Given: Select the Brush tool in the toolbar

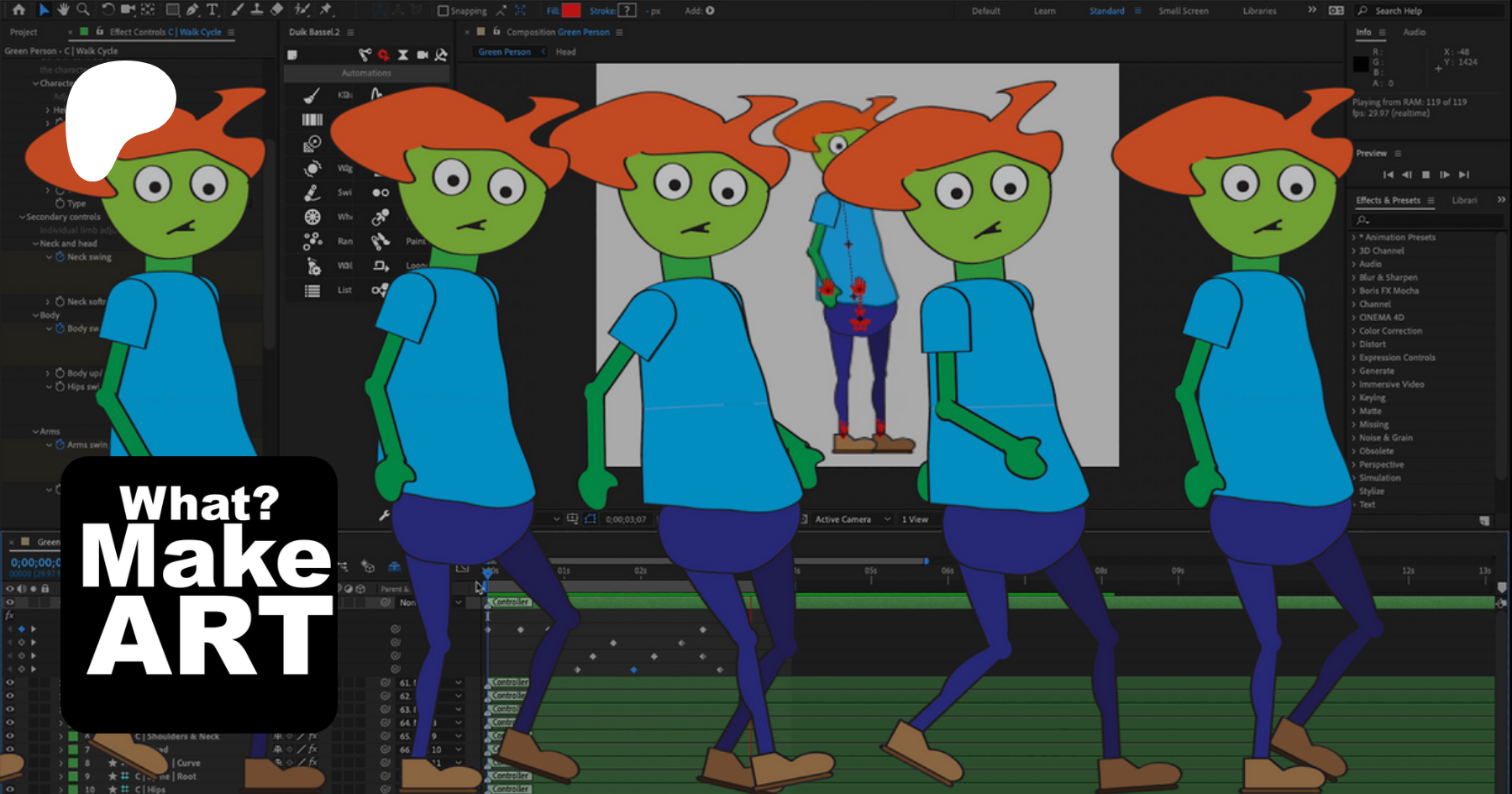Looking at the screenshot, I should click(237, 10).
